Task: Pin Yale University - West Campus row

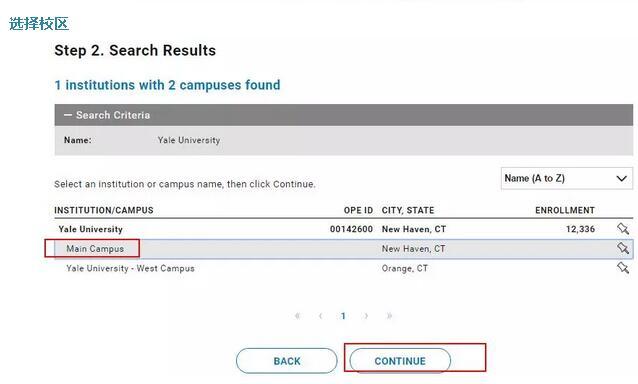Action: coord(623,268)
